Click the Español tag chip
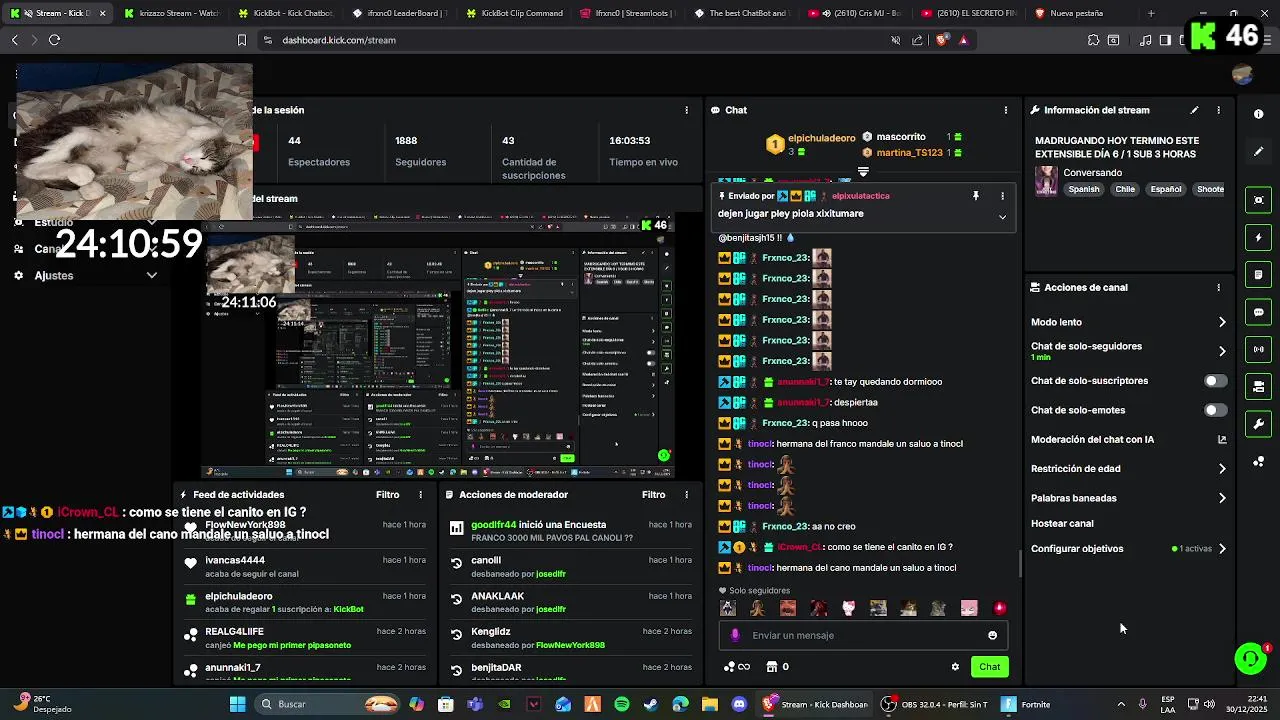This screenshot has height=720, width=1280. click(x=1165, y=189)
